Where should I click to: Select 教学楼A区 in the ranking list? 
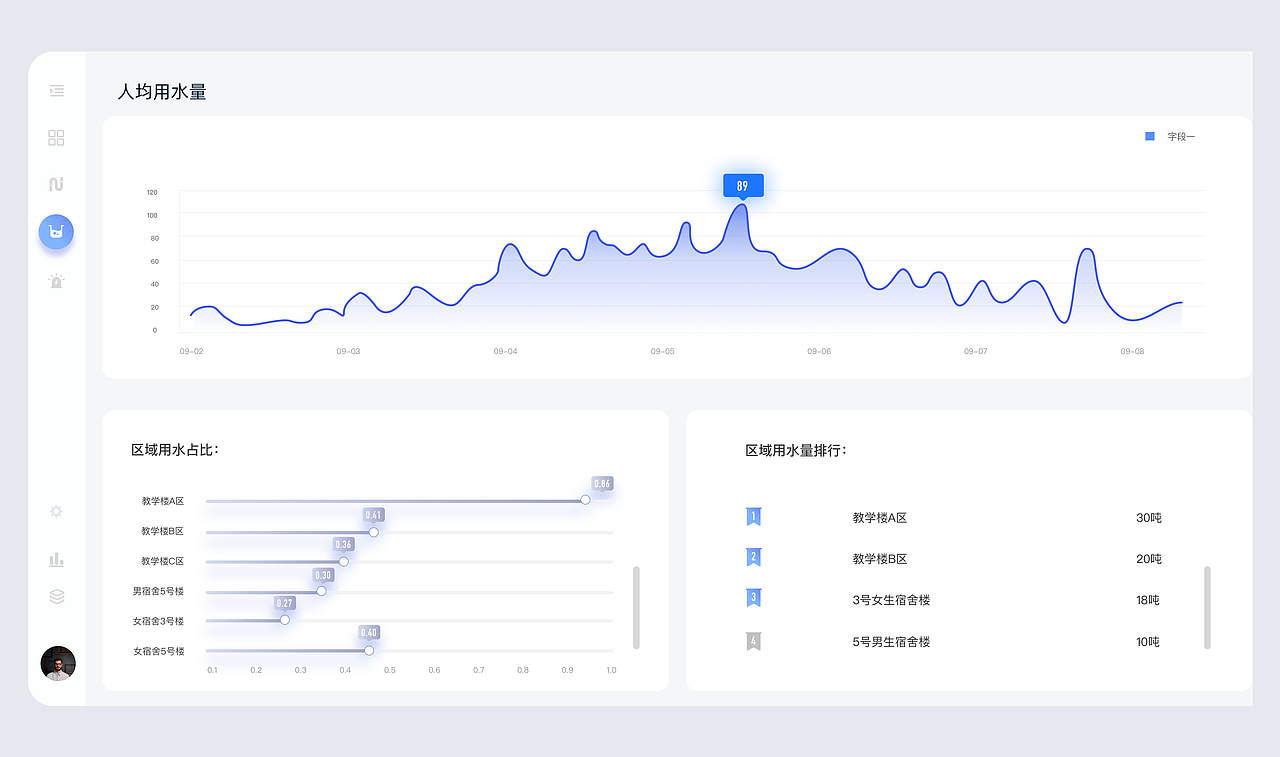pos(880,518)
